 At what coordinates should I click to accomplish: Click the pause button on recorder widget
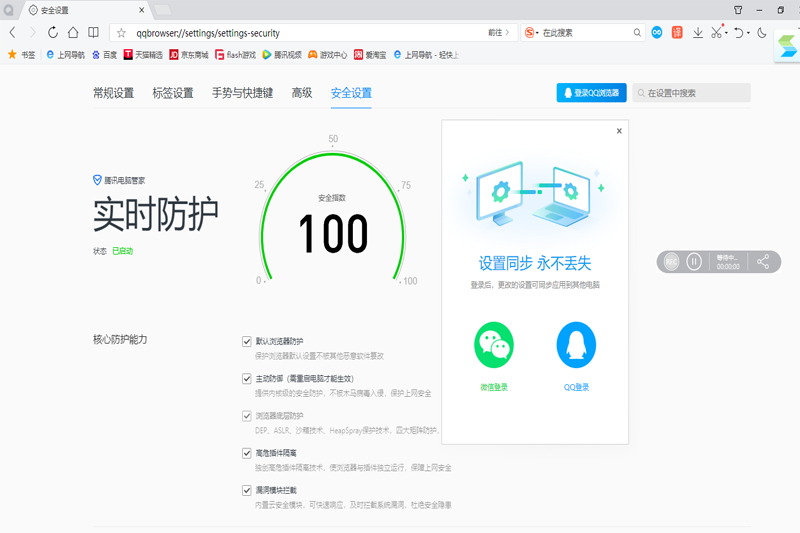point(694,261)
